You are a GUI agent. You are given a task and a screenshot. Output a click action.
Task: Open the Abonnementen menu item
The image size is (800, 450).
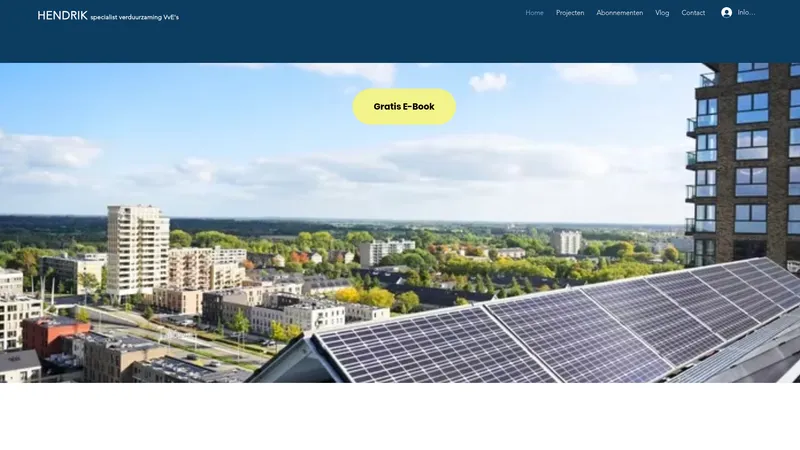pyautogui.click(x=619, y=13)
